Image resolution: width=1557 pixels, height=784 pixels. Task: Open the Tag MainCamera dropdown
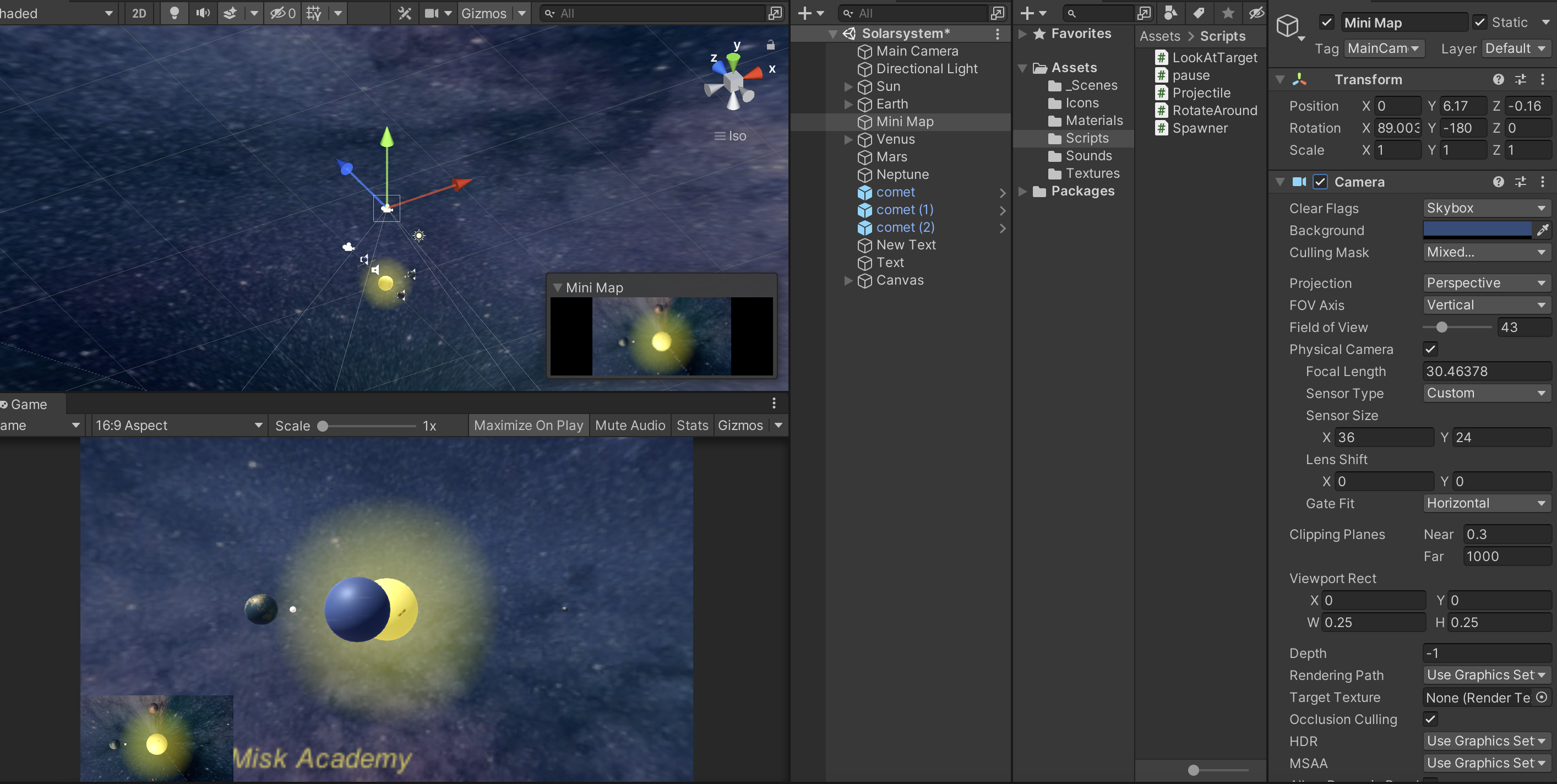(x=1384, y=48)
